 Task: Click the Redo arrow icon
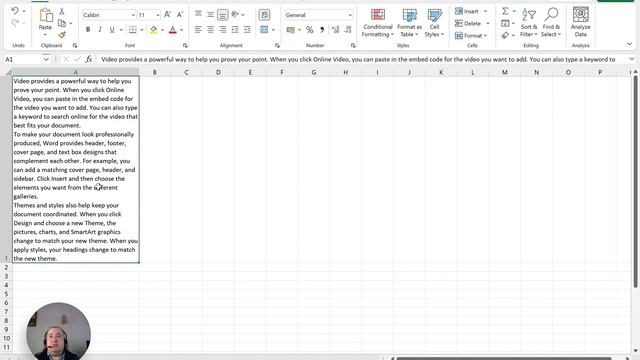tap(15, 23)
